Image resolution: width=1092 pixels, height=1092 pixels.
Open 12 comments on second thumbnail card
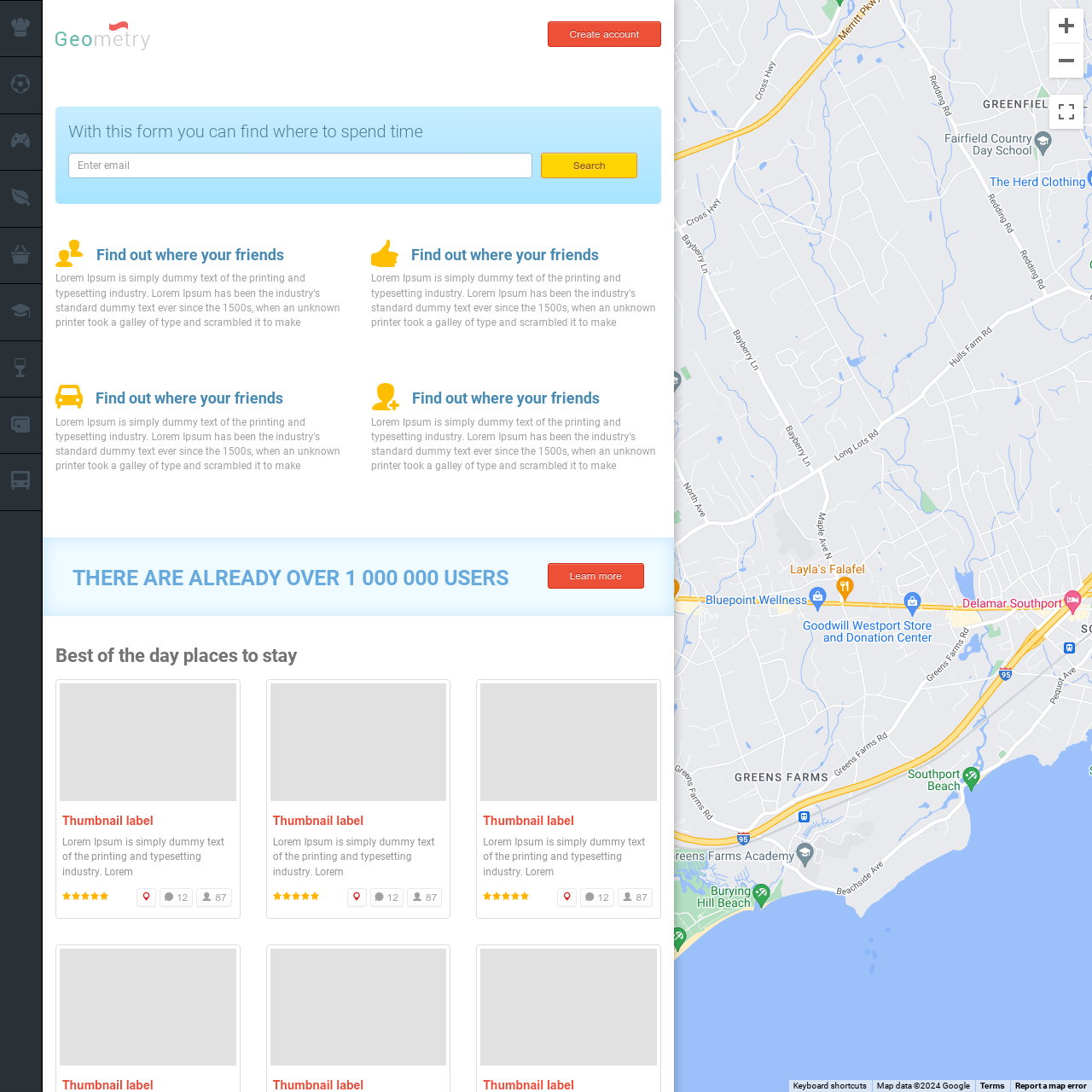coord(386,897)
